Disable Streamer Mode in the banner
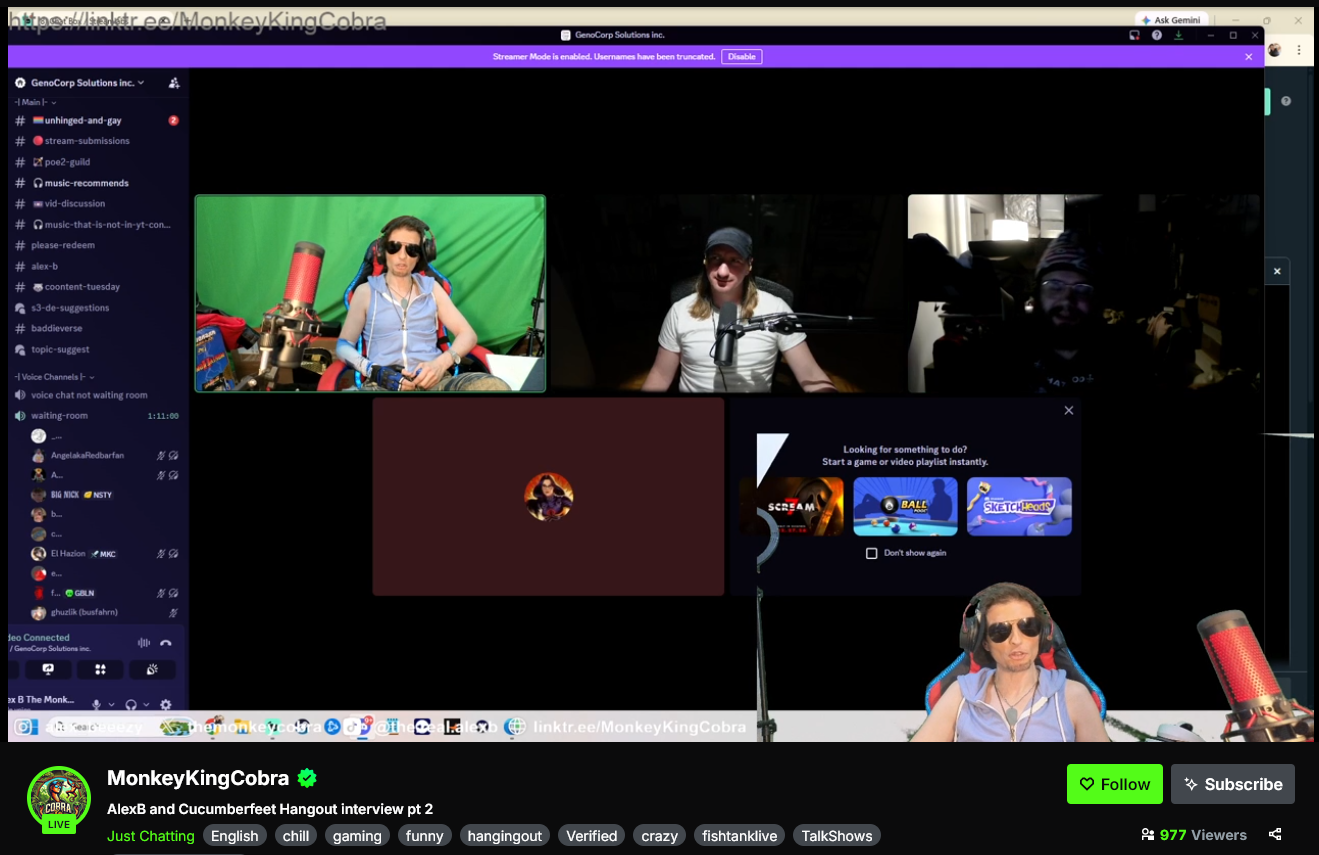The height and width of the screenshot is (855, 1319). click(x=742, y=57)
